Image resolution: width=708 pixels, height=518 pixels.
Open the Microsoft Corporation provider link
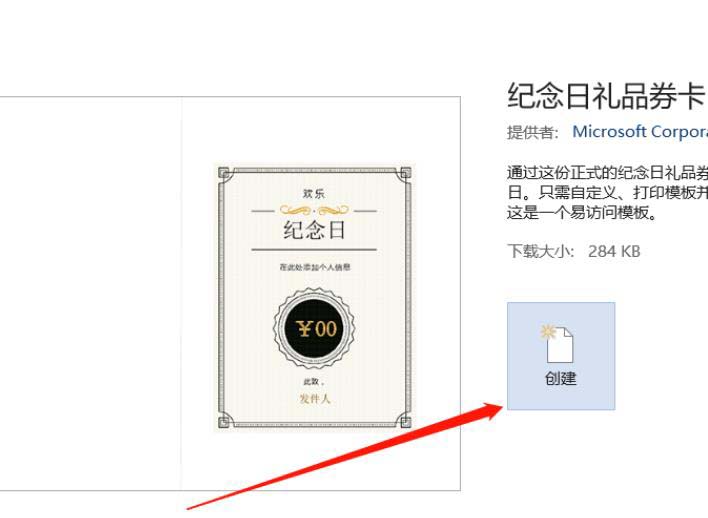[640, 131]
